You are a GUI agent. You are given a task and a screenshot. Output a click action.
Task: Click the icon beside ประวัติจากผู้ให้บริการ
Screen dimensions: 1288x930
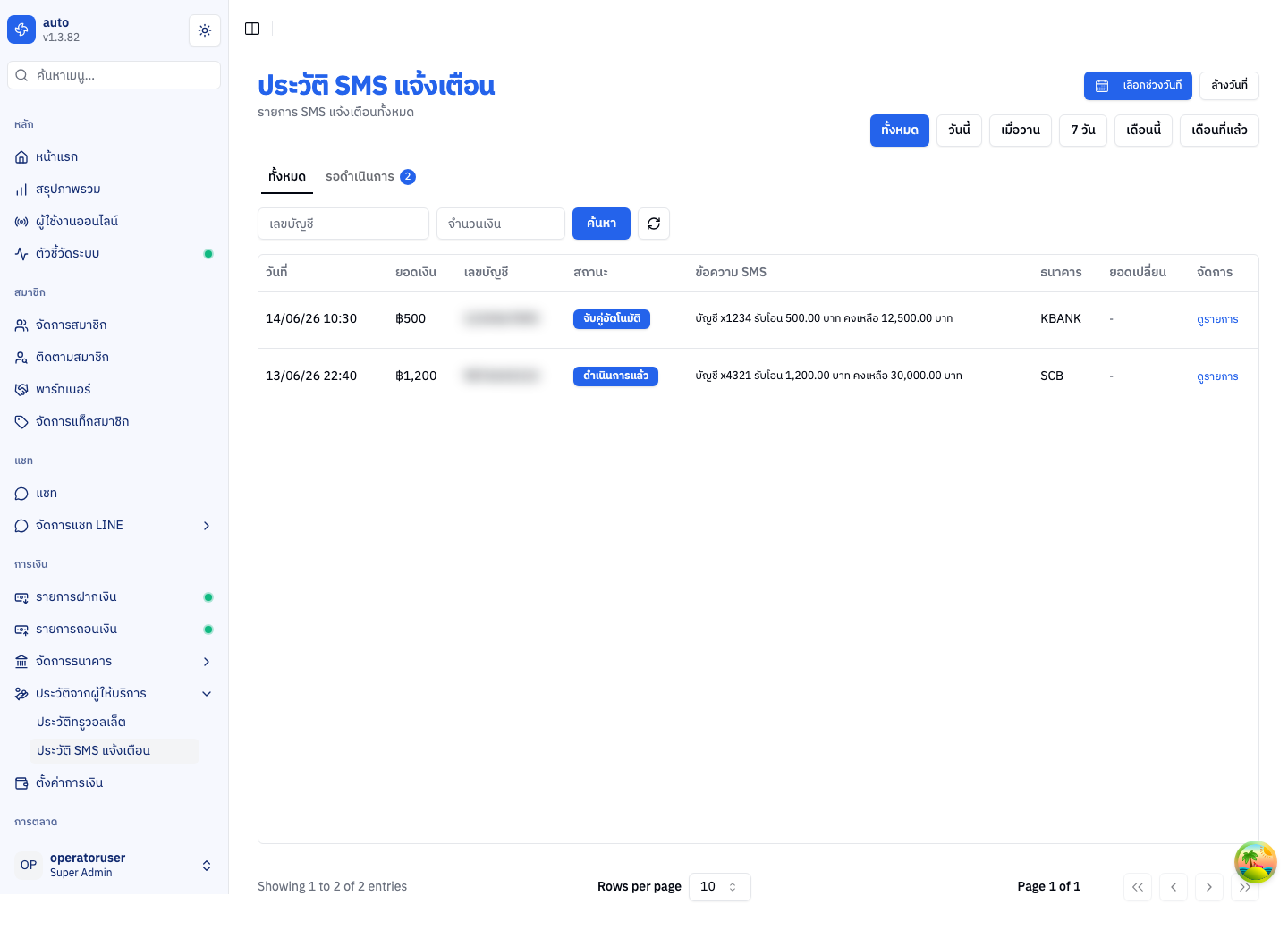coord(21,694)
